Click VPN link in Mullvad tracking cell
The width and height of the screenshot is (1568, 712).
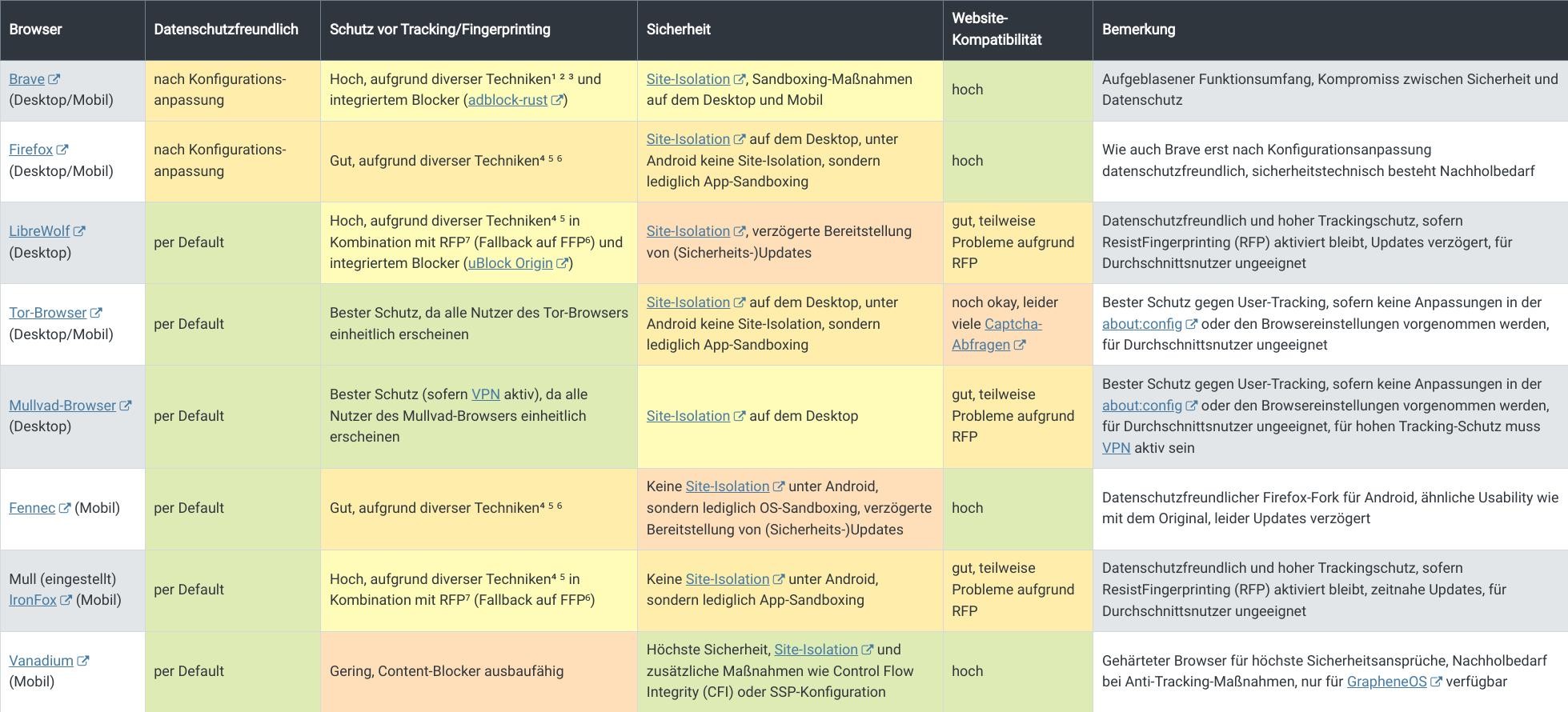pos(485,394)
